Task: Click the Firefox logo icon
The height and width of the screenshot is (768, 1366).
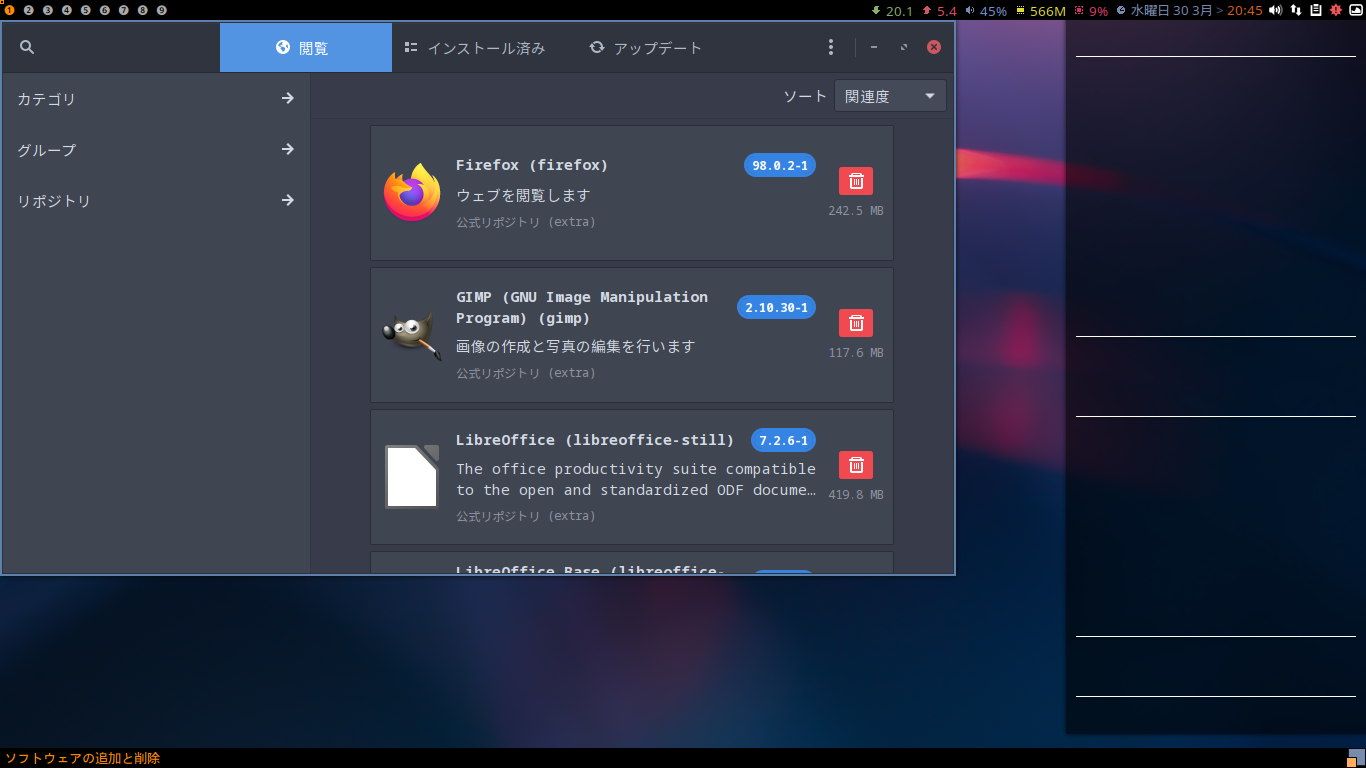Action: click(x=412, y=192)
